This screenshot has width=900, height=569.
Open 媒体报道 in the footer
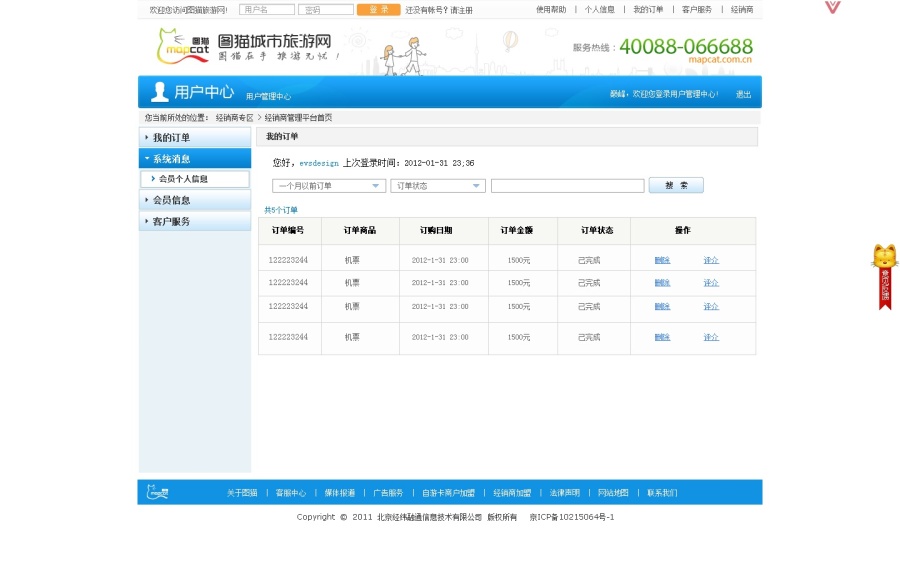340,493
